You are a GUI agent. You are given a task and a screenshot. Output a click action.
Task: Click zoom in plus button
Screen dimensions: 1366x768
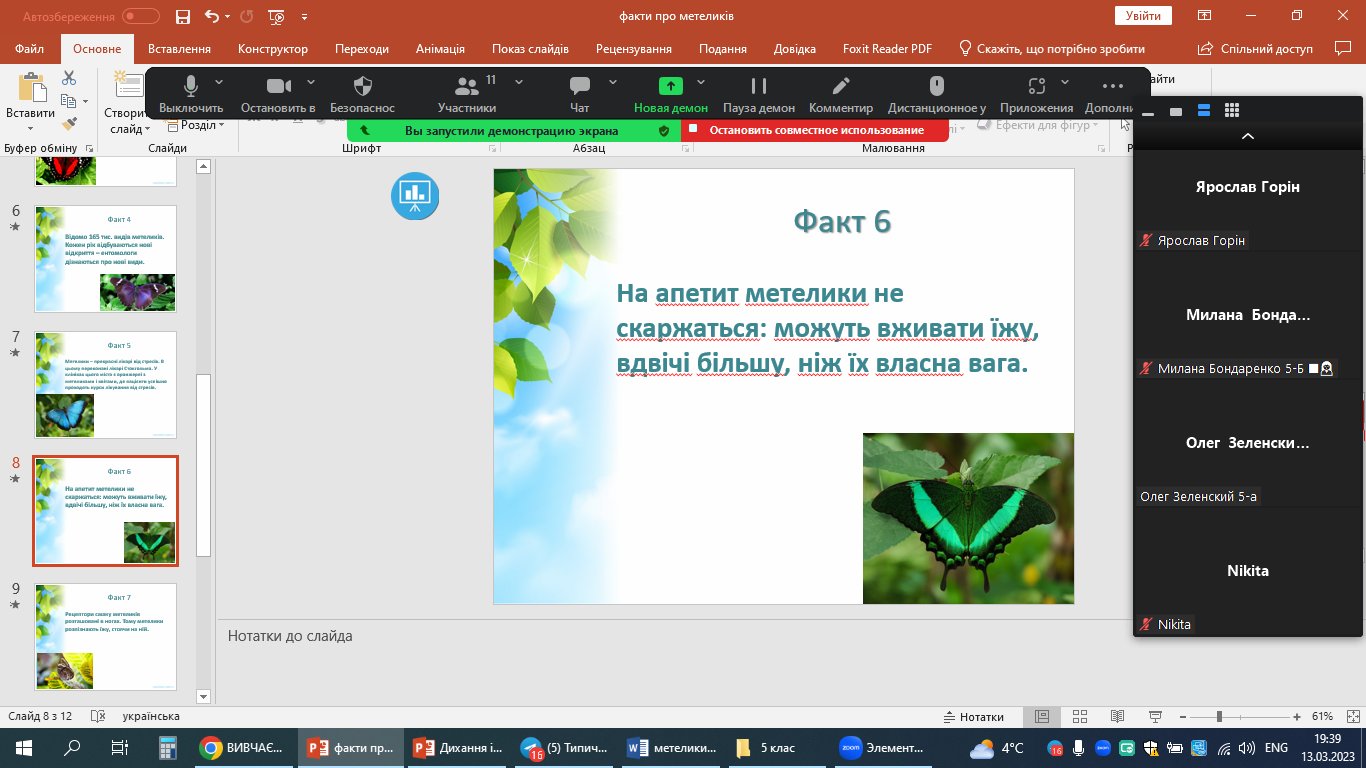point(1296,716)
